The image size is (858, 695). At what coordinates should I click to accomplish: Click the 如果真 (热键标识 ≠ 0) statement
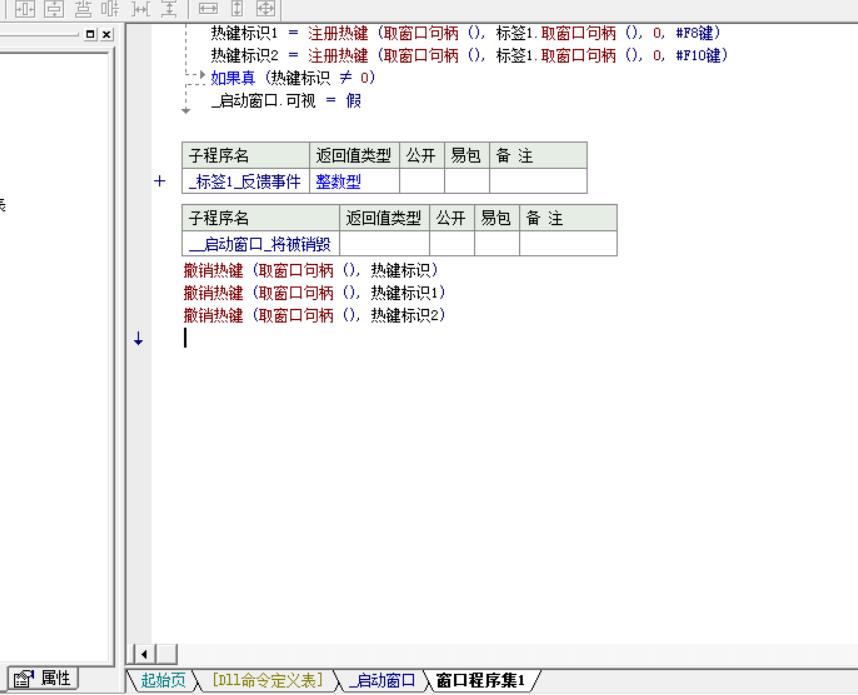293,78
